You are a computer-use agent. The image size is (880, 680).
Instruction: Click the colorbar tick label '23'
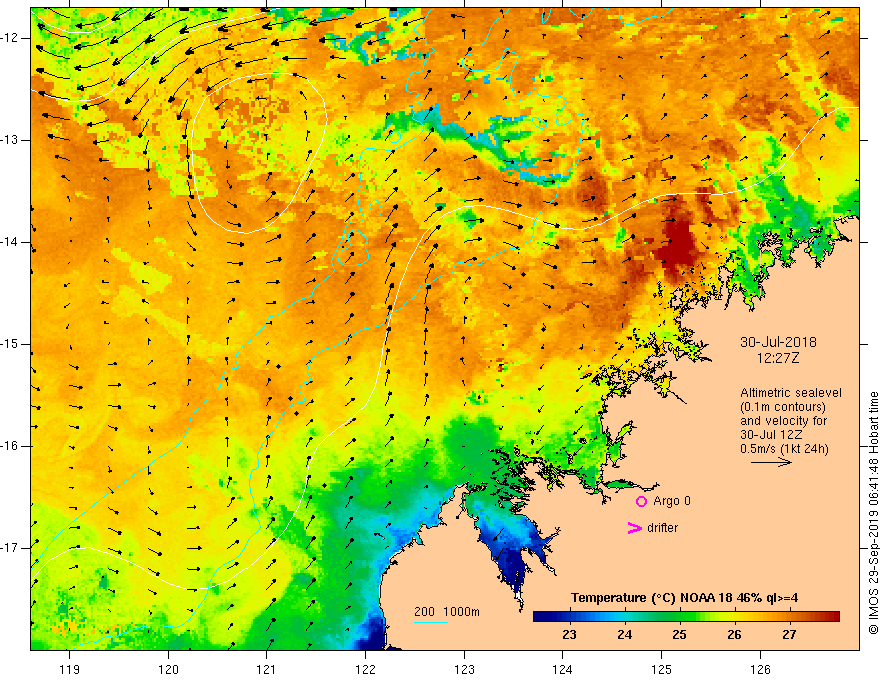(569, 635)
